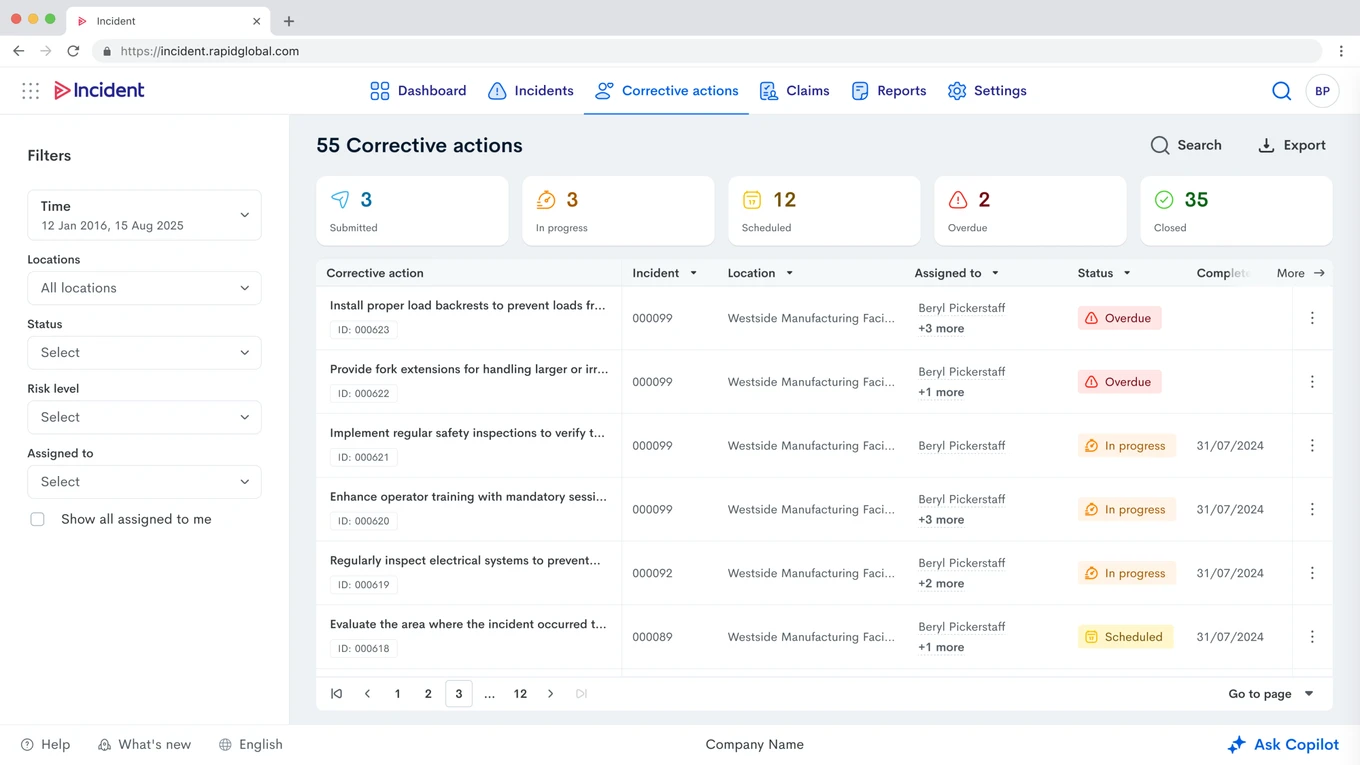Open the Reports tab

pyautogui.click(x=888, y=91)
